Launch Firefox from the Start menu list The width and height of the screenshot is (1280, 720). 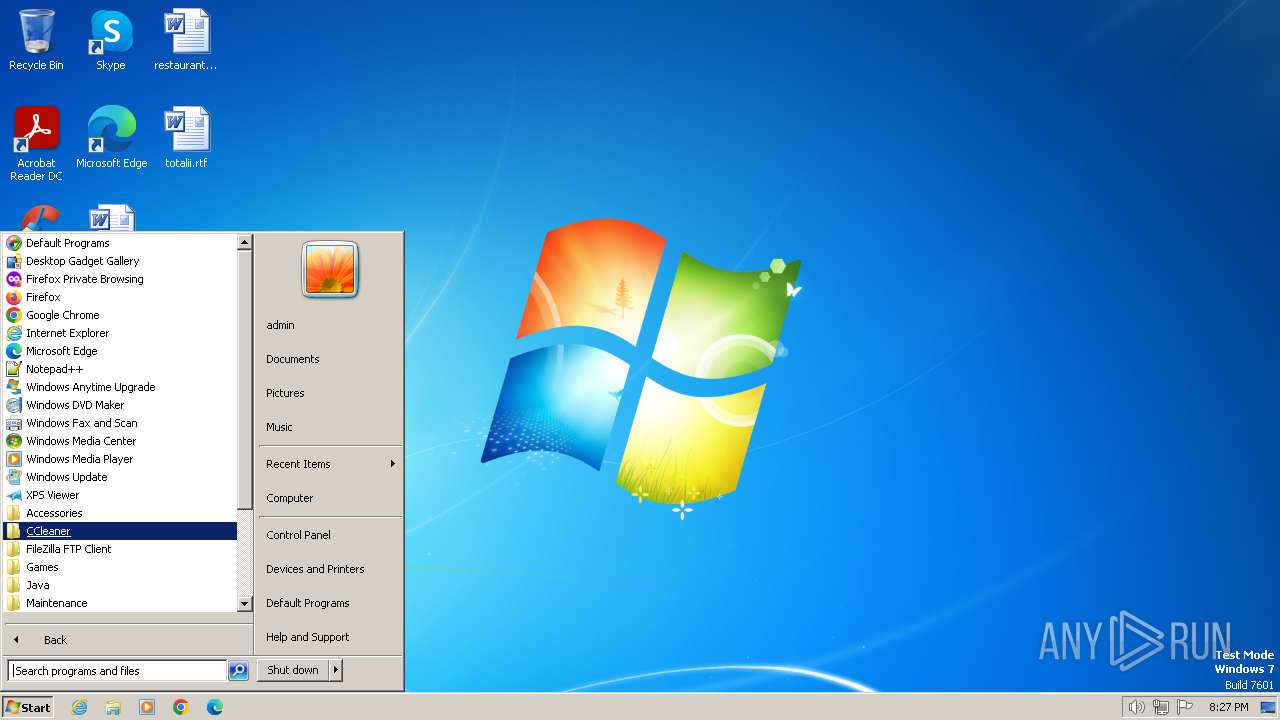[x=120, y=297]
